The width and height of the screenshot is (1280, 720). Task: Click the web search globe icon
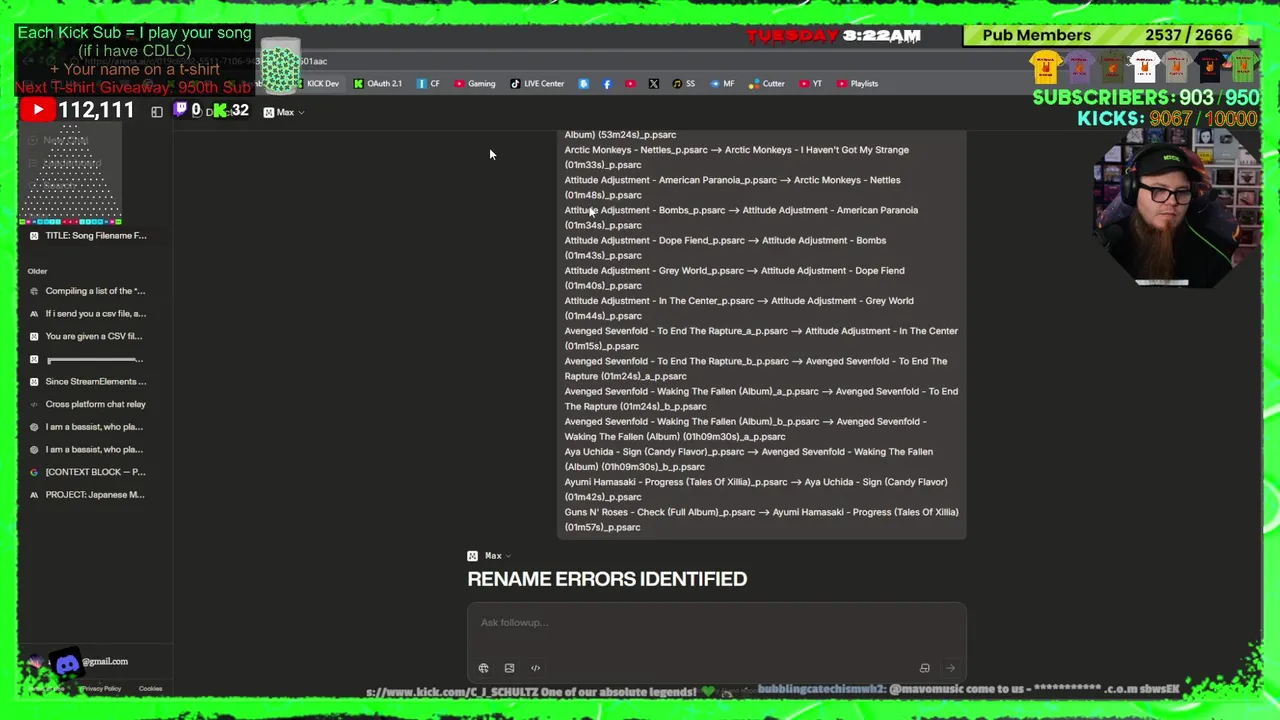pyautogui.click(x=483, y=668)
